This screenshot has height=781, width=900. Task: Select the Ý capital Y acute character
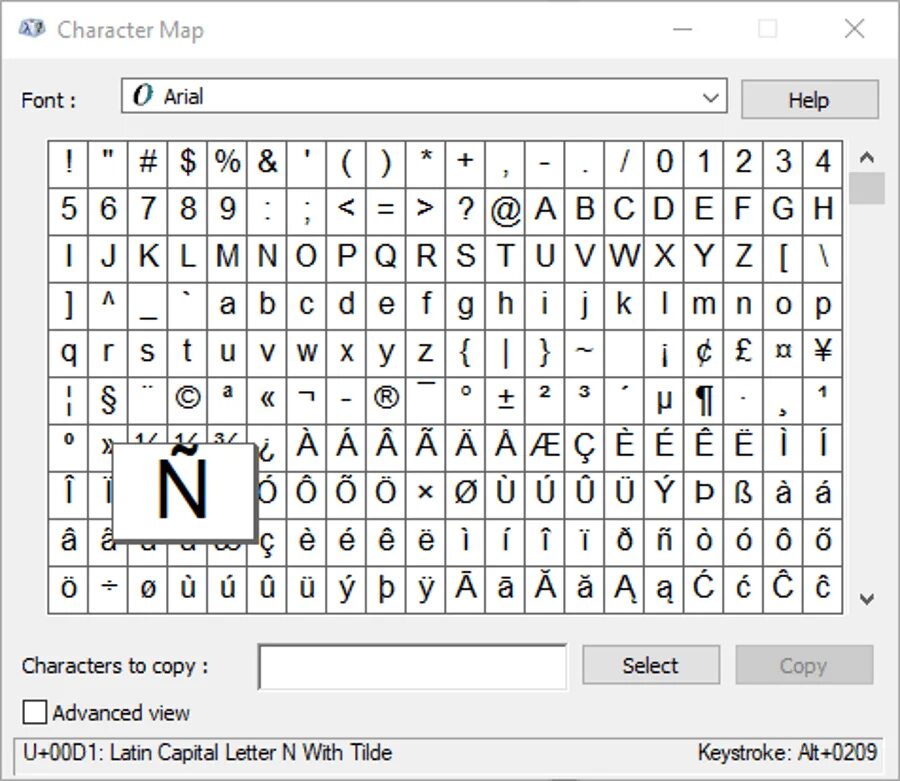tap(664, 493)
